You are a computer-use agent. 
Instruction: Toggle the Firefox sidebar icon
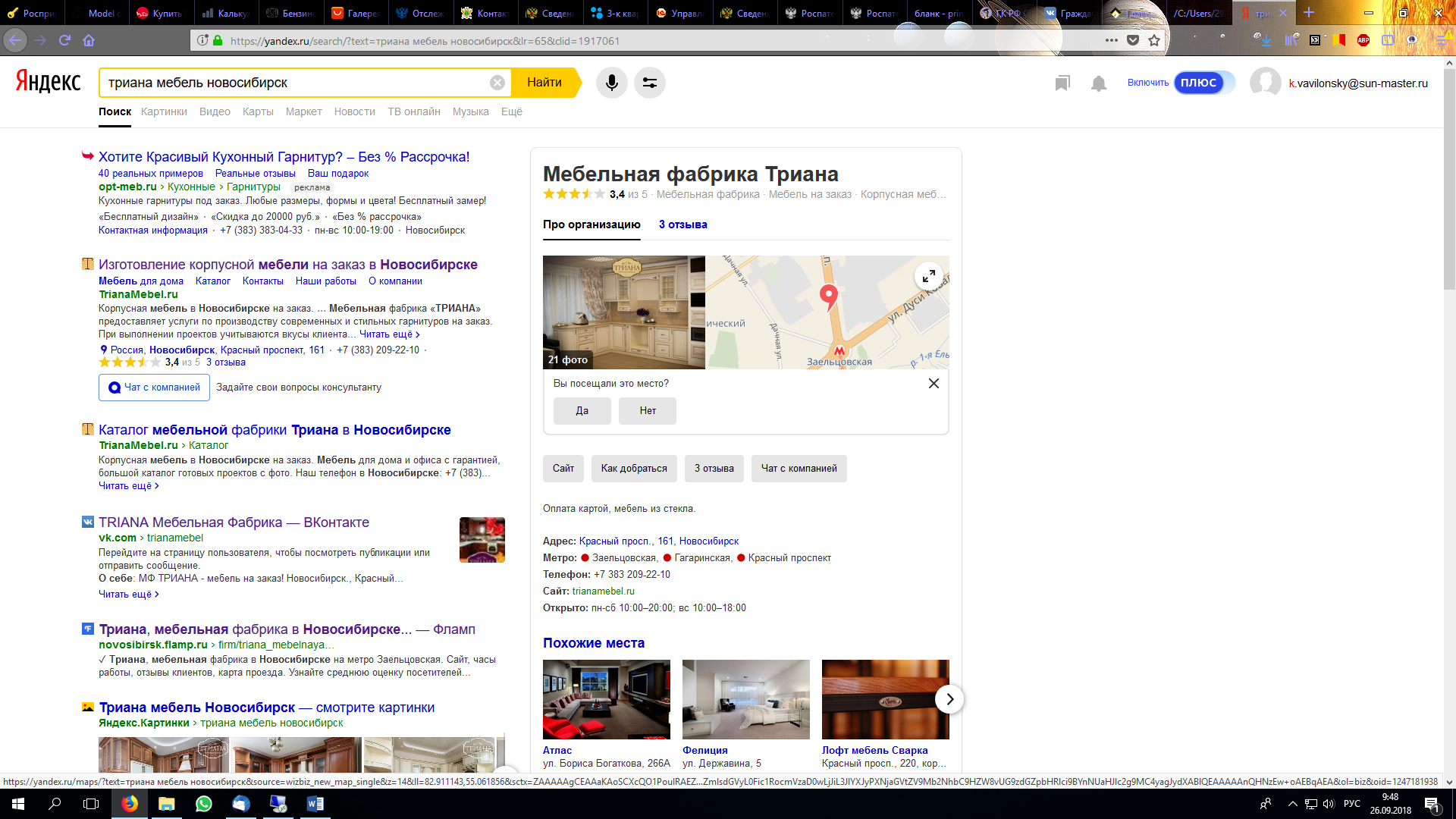[x=1388, y=40]
